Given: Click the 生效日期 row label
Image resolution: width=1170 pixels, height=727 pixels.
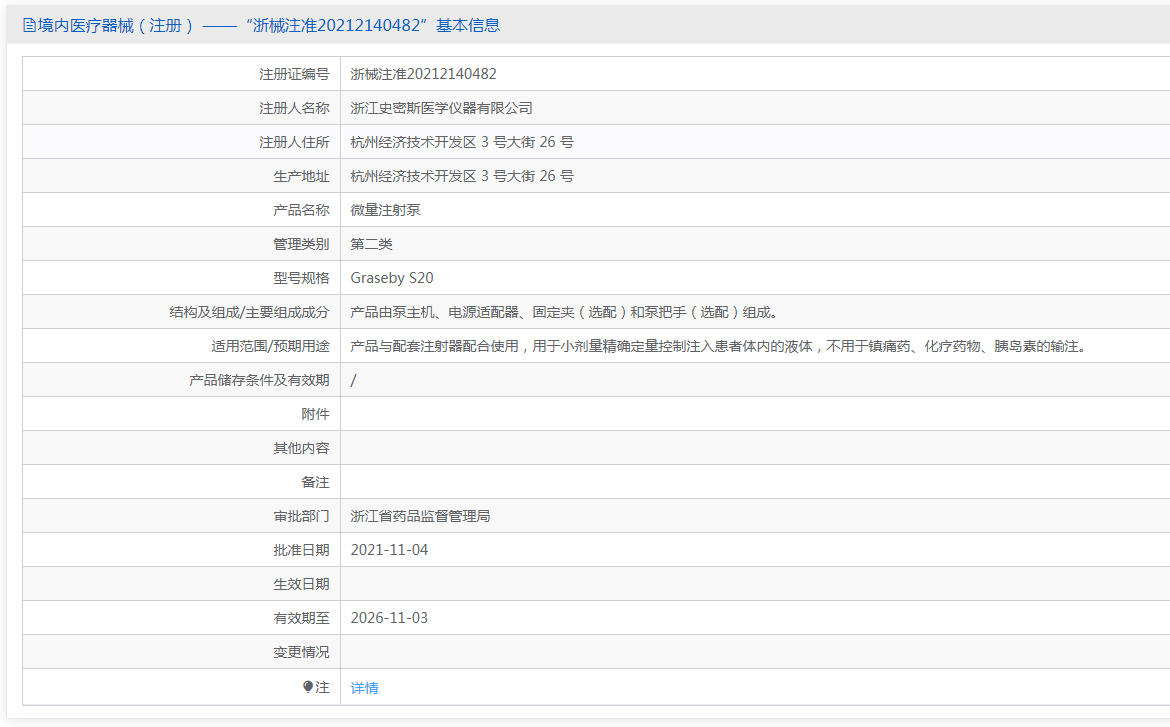Looking at the screenshot, I should (x=301, y=584).
